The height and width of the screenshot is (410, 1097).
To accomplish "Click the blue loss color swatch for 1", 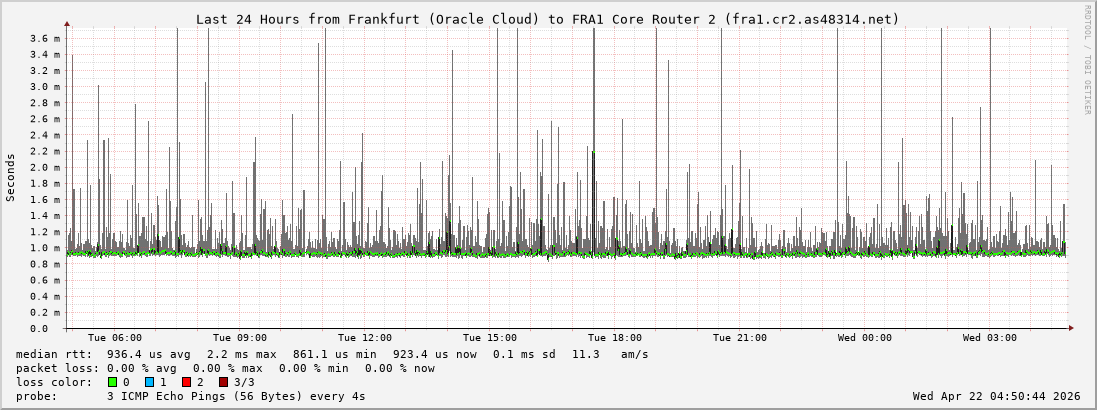I will pos(149,382).
